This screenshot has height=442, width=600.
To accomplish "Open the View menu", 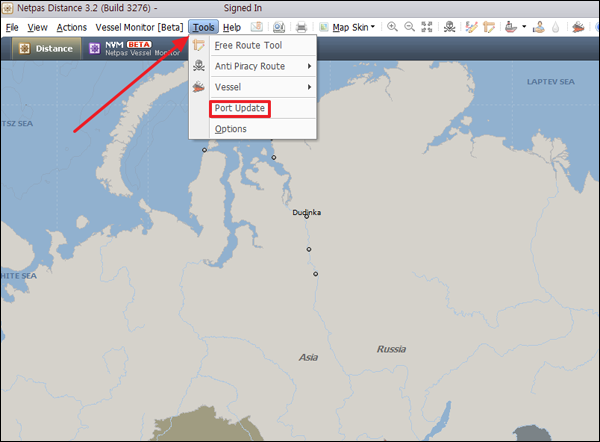I will (x=37, y=28).
